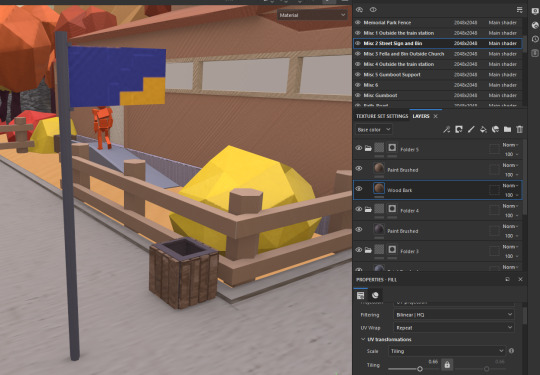540x375 pixels.
Task: Delete the layer with the trash icon
Action: click(520, 129)
